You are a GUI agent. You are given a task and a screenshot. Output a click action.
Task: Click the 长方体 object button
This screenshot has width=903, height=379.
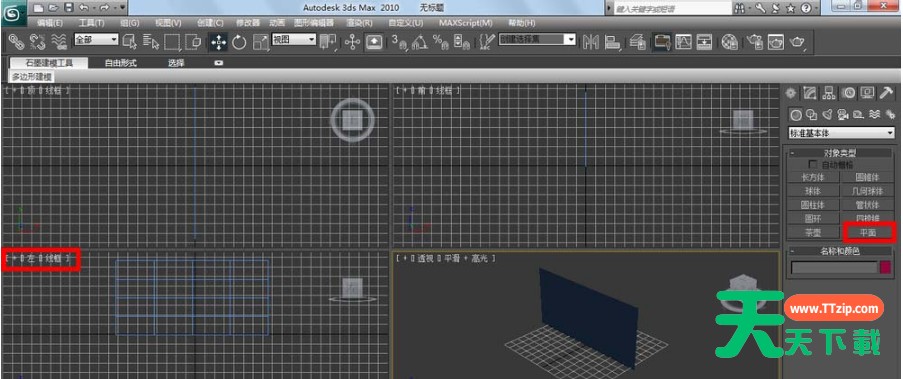click(x=812, y=177)
